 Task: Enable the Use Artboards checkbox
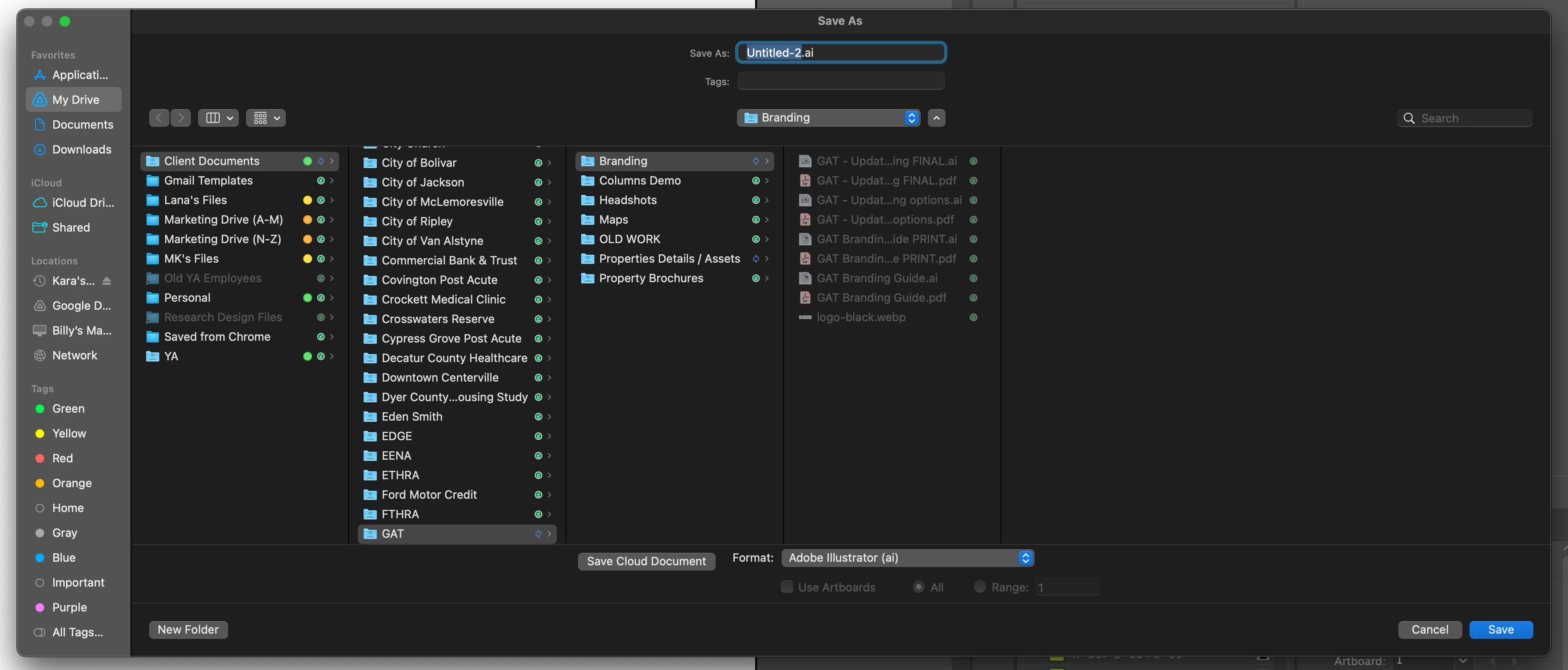click(786, 587)
